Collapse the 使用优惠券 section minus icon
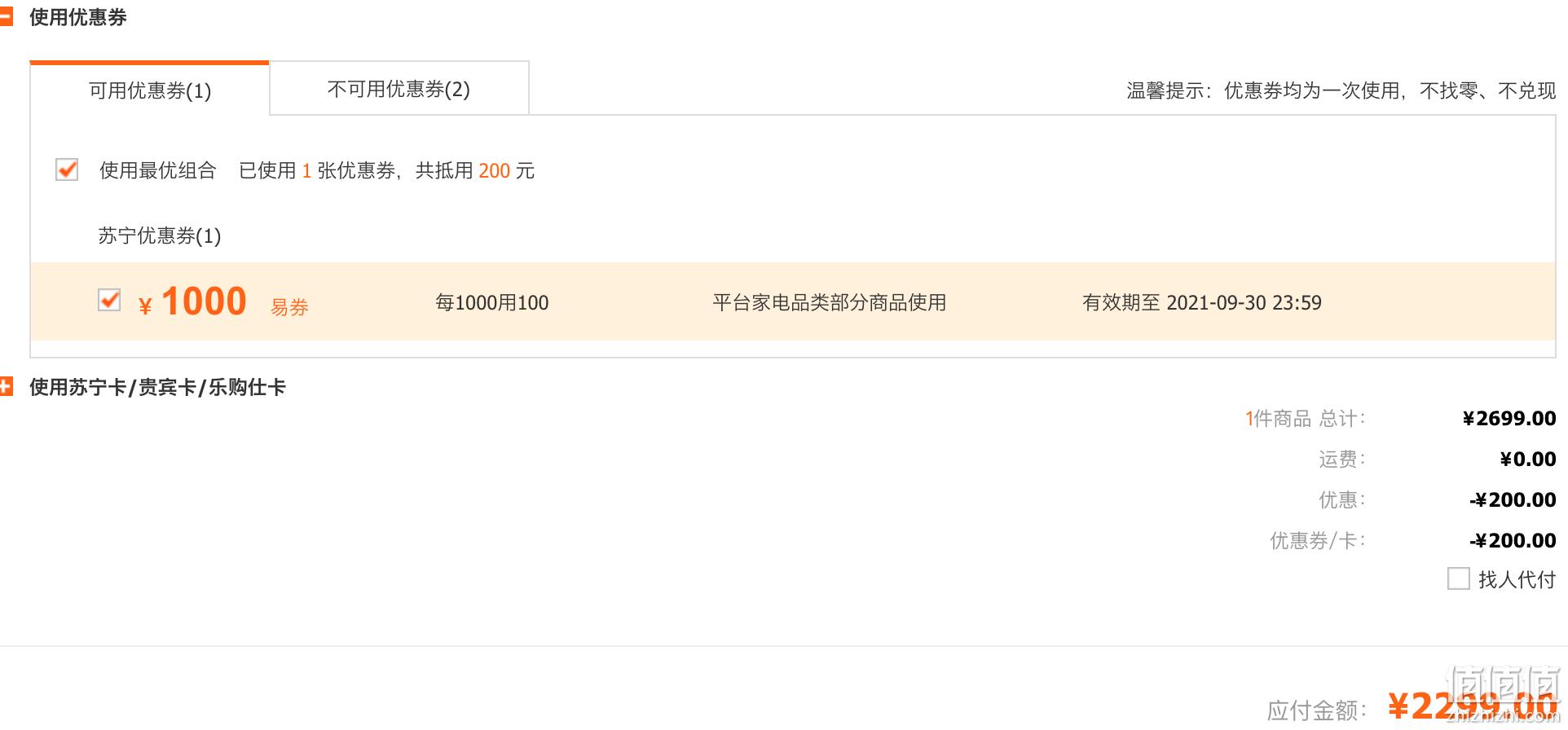 7,16
